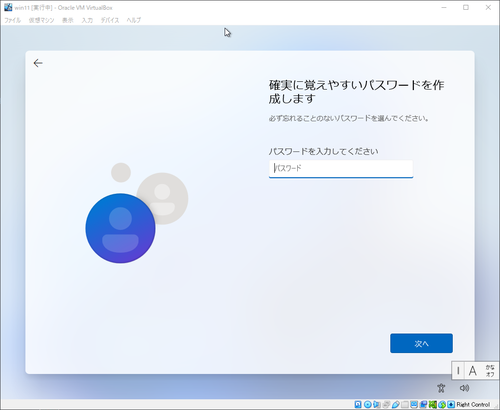The height and width of the screenshot is (410, 500).
Task: Open the ヘルプ menu
Action: pyautogui.click(x=134, y=20)
